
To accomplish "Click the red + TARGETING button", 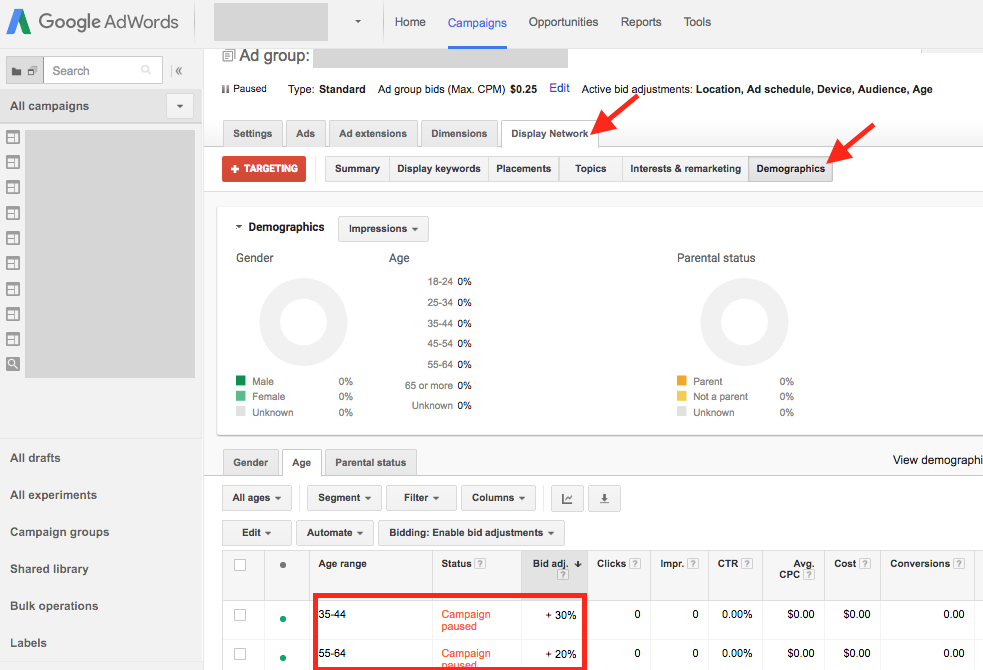I will 264,169.
